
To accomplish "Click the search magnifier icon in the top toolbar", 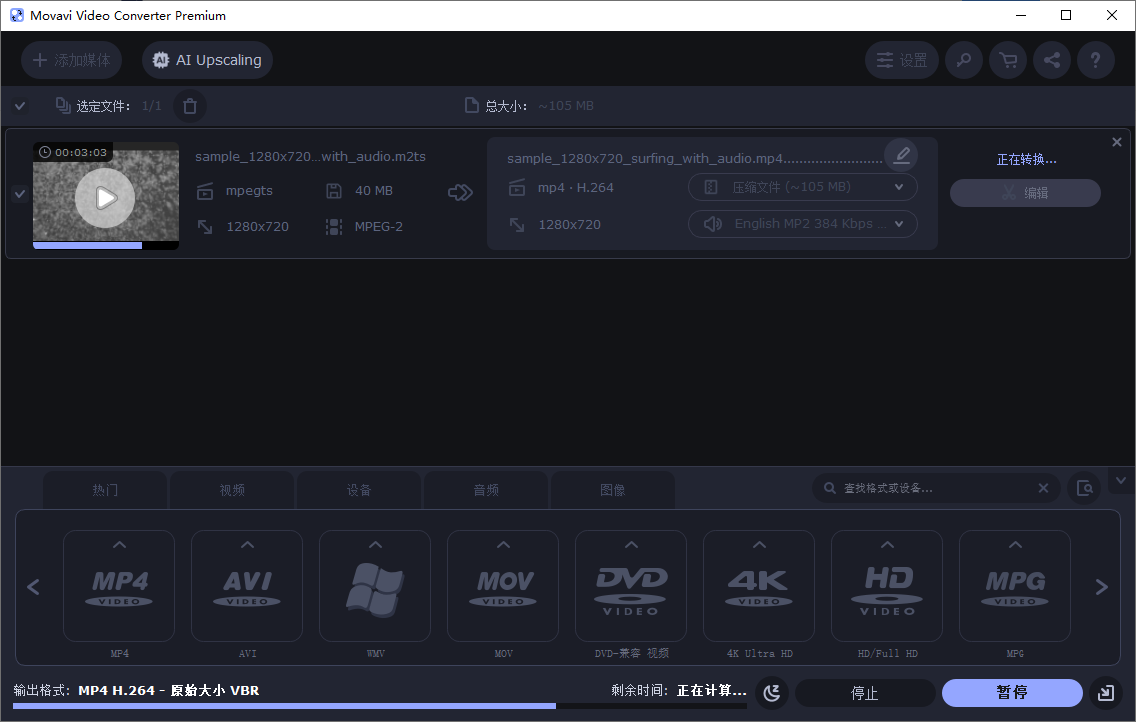I will point(964,60).
